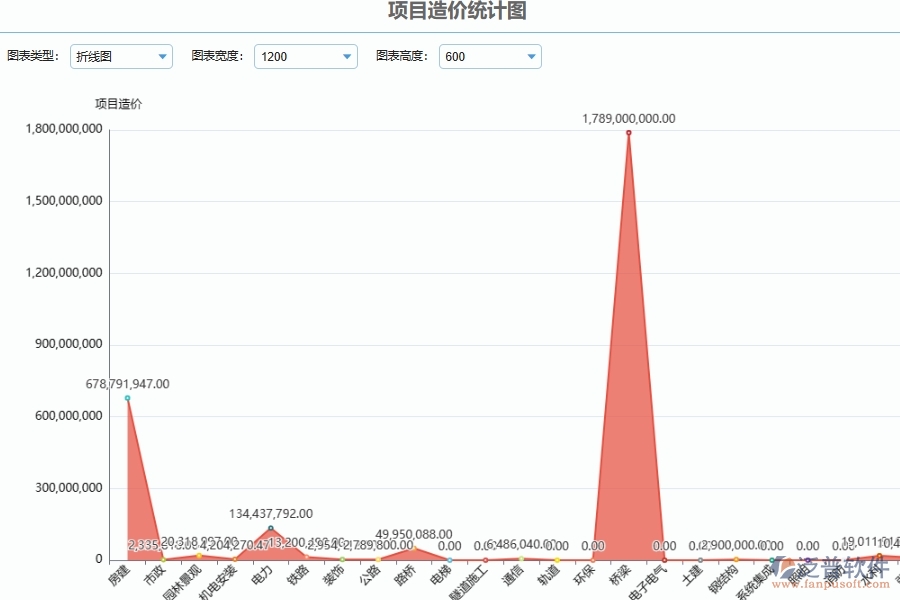
Task: Click the green 系统集成 data point marker
Action: coord(772,560)
